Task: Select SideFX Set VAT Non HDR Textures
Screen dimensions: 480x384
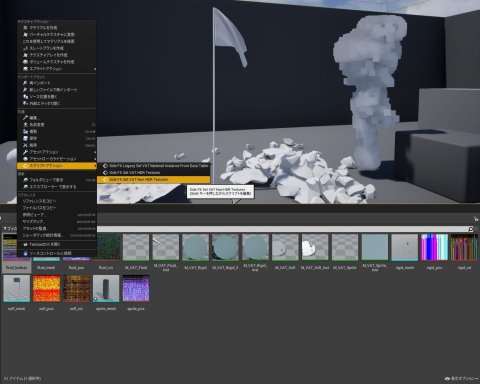Action: point(154,180)
